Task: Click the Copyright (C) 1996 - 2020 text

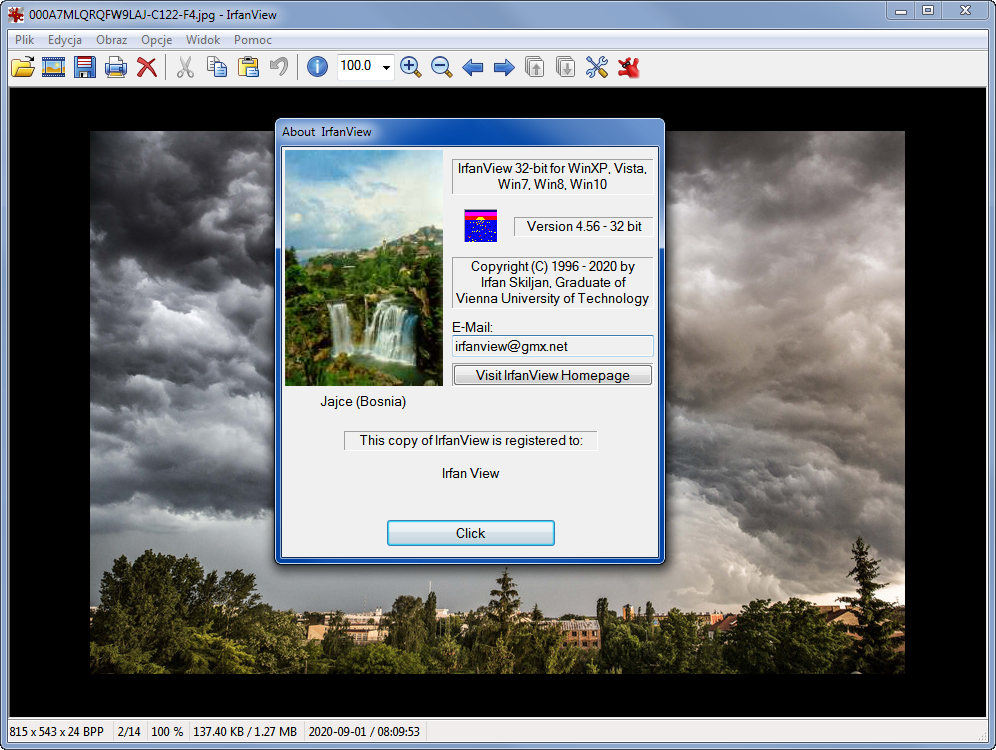Action: click(x=553, y=283)
